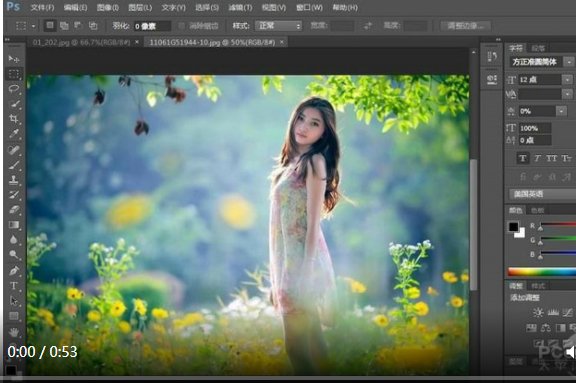The width and height of the screenshot is (576, 383).
Task: Pick a color from the spectrum ramp
Action: [x=542, y=272]
